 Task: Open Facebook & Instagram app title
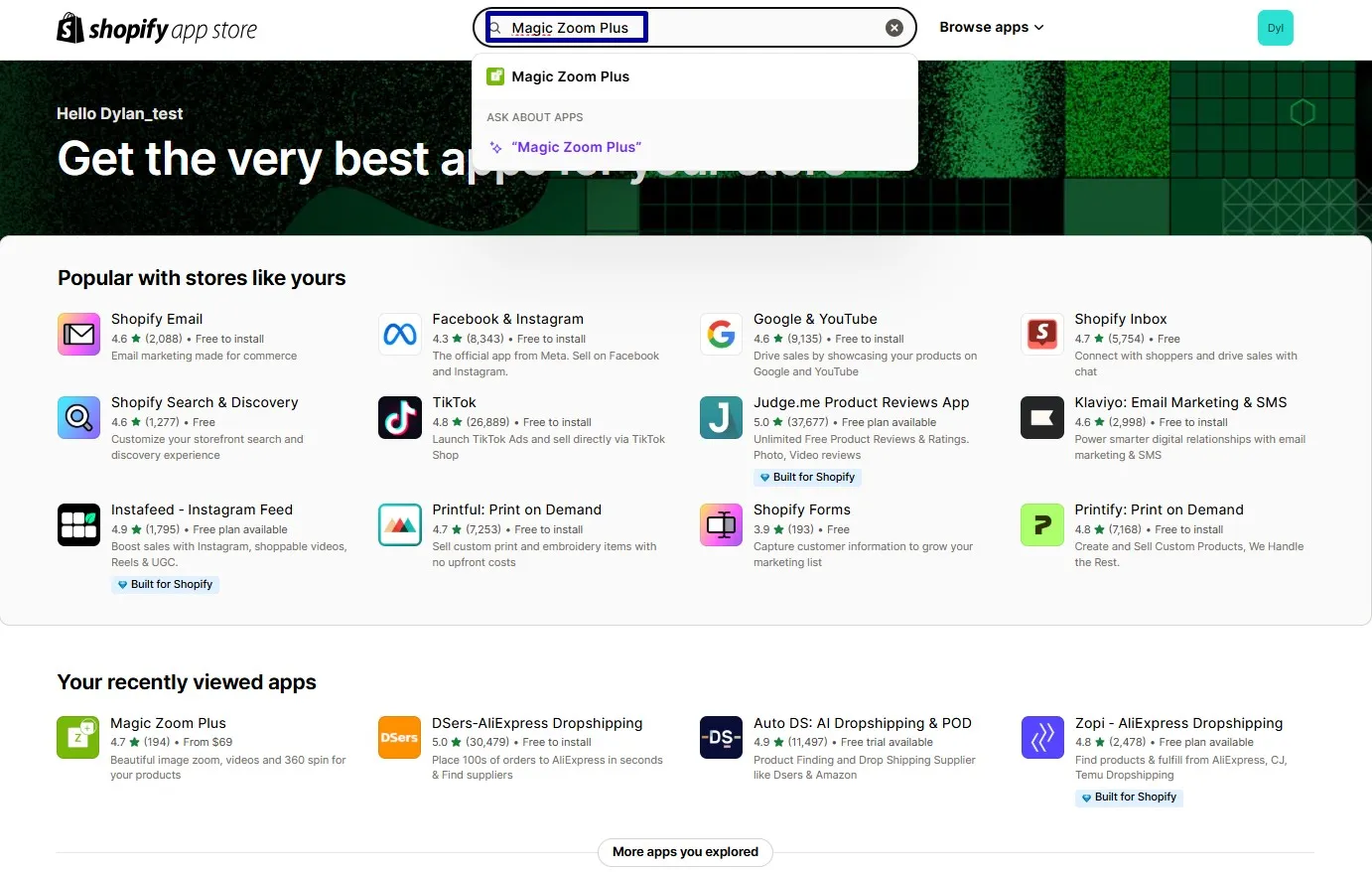point(507,319)
